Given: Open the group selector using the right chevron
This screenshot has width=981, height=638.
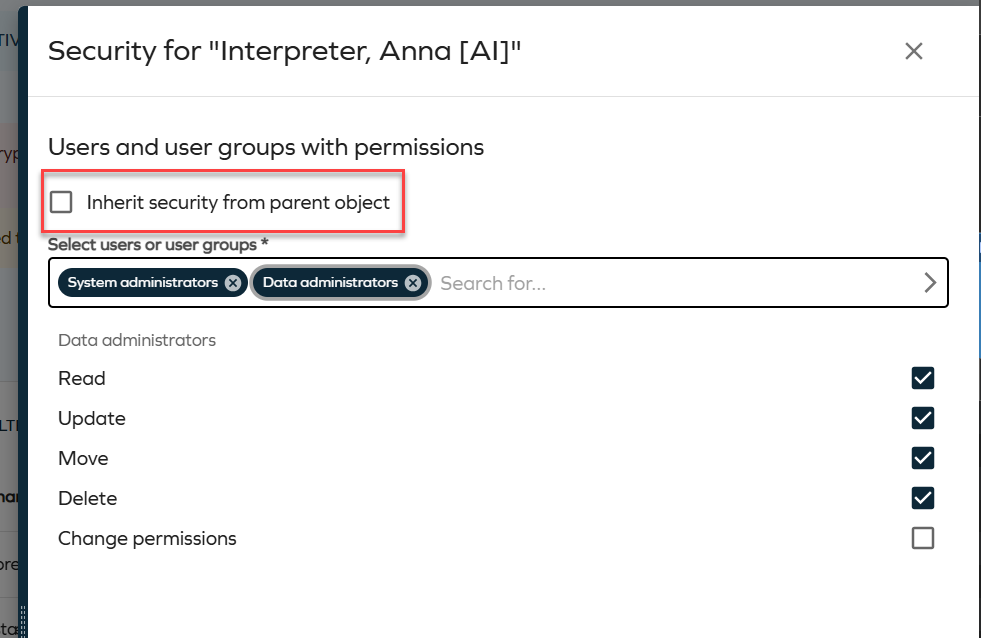Looking at the screenshot, I should 929,282.
